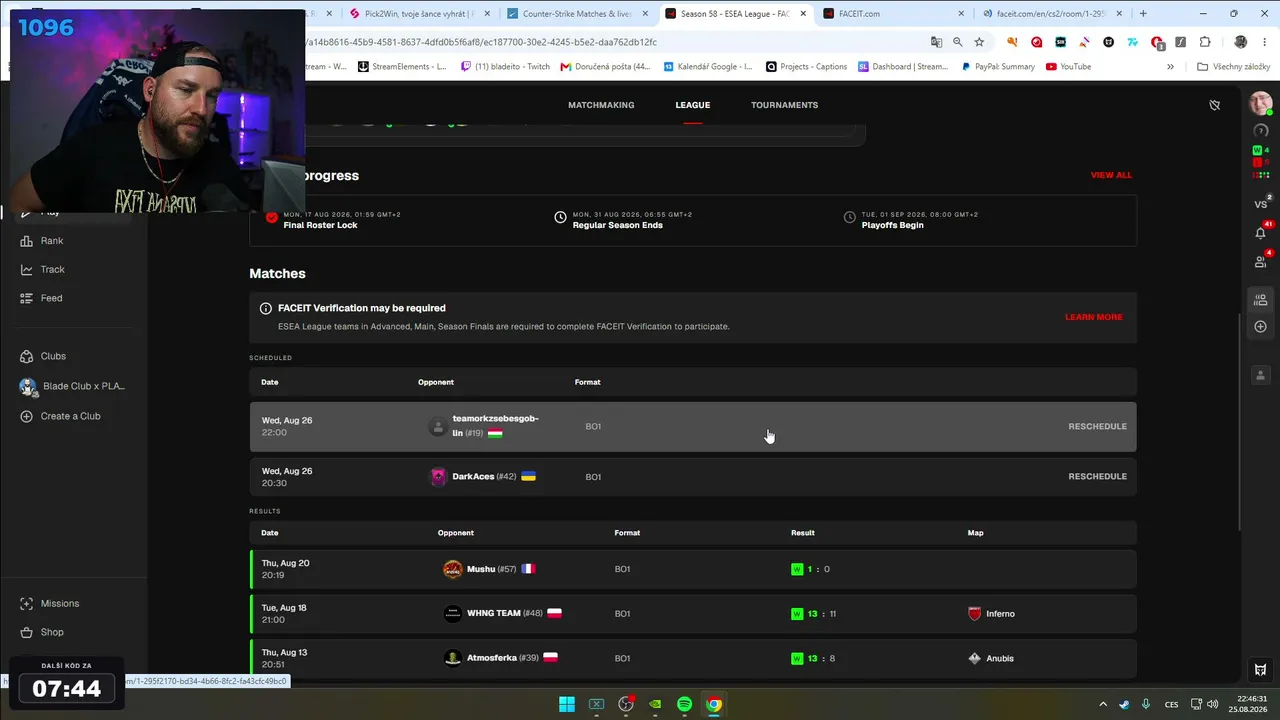Open the Mushu match result row
The height and width of the screenshot is (720, 1280).
[x=693, y=569]
